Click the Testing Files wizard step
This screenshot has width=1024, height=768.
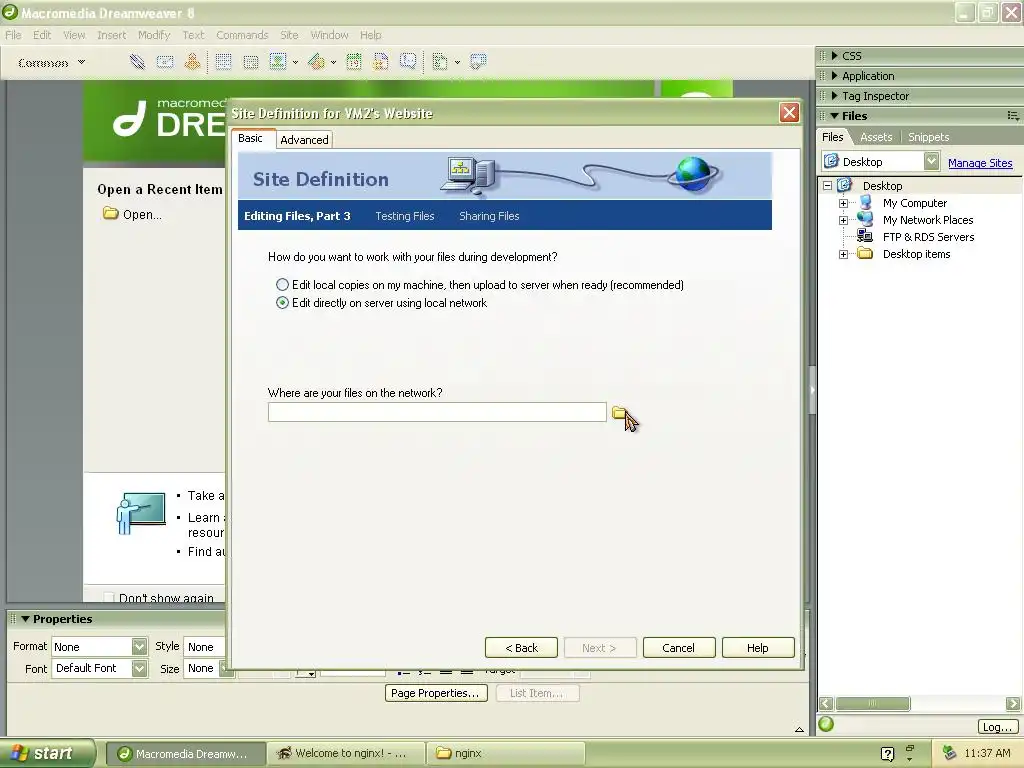(x=405, y=216)
